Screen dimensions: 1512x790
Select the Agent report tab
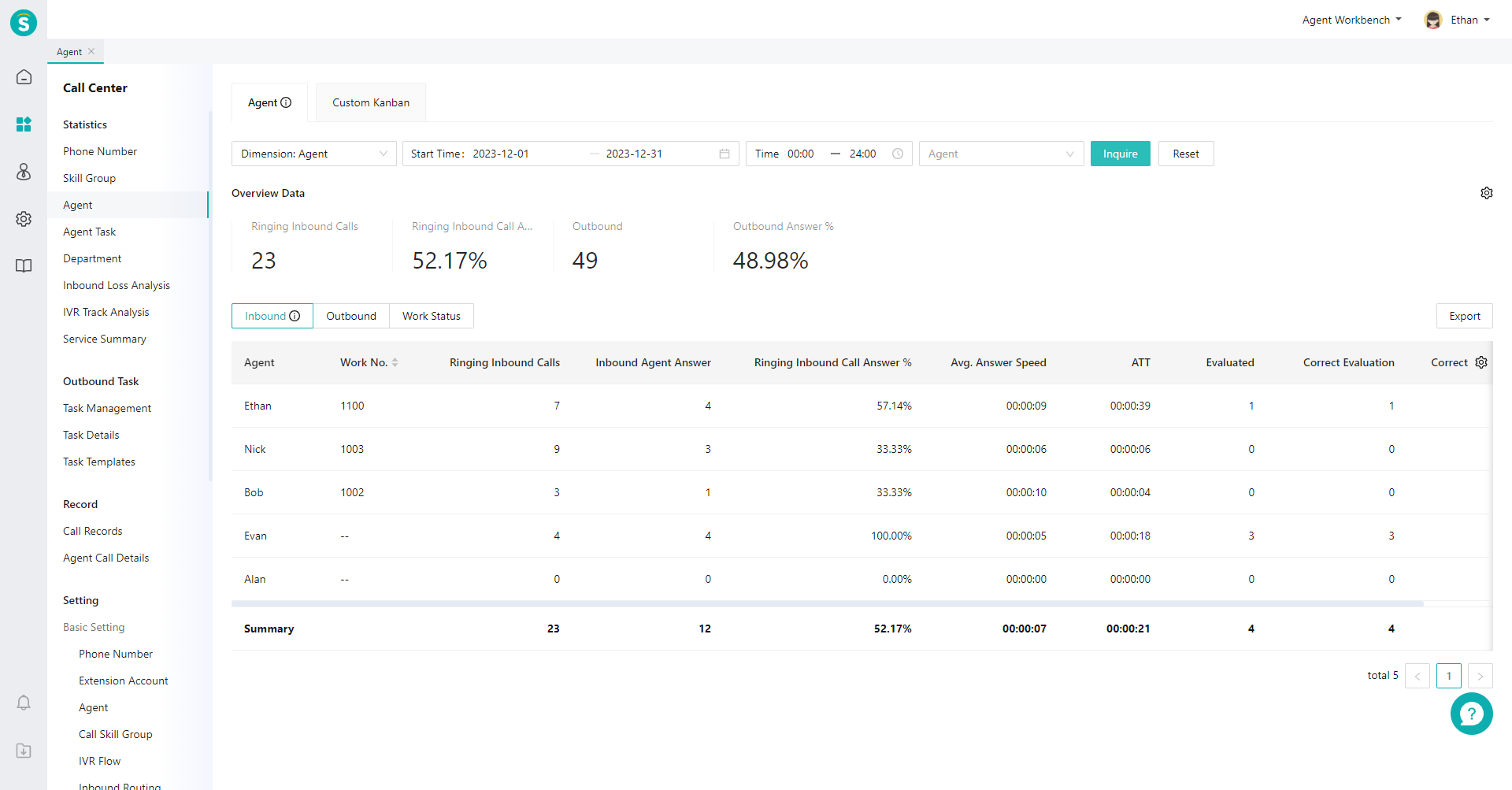click(x=269, y=102)
